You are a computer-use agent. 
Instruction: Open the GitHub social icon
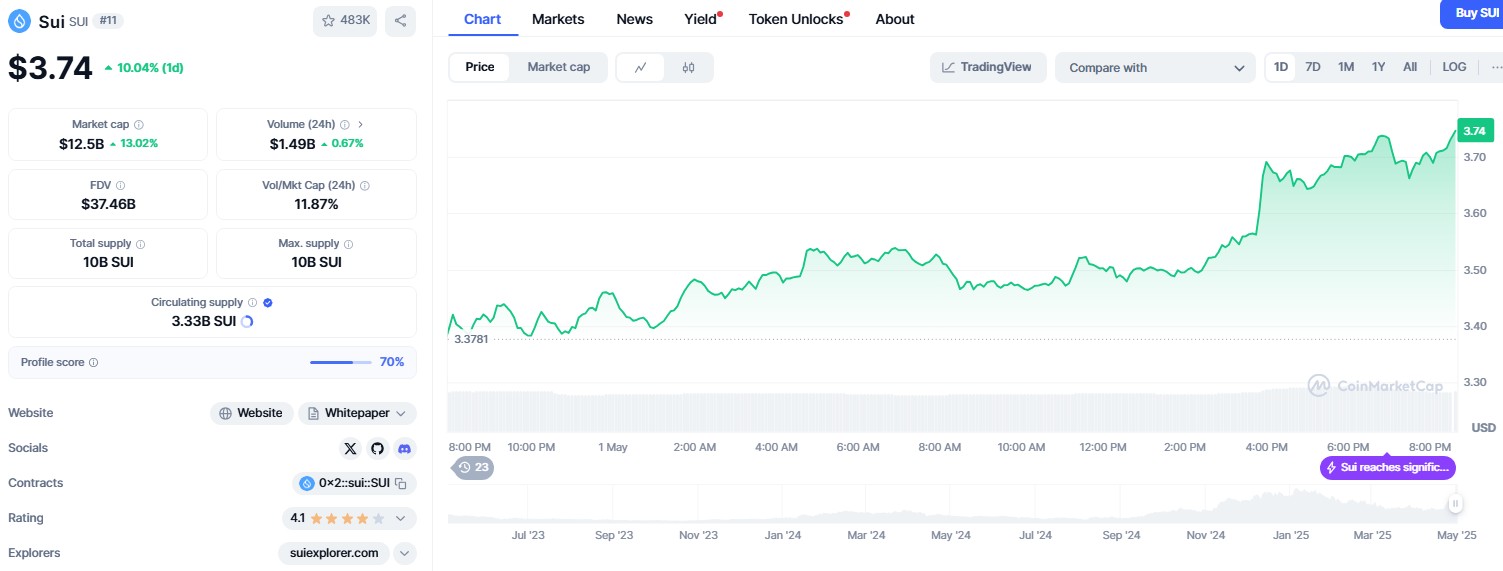click(x=377, y=448)
